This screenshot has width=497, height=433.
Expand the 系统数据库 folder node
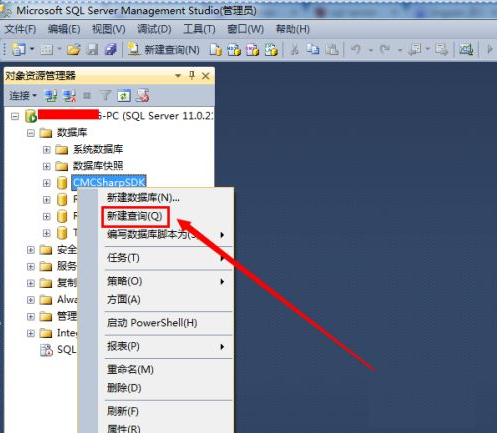click(x=47, y=150)
